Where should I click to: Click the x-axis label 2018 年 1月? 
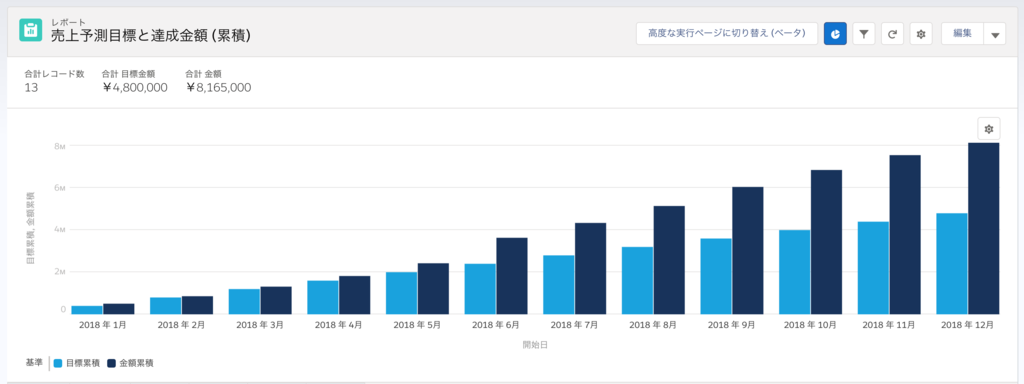(x=103, y=325)
